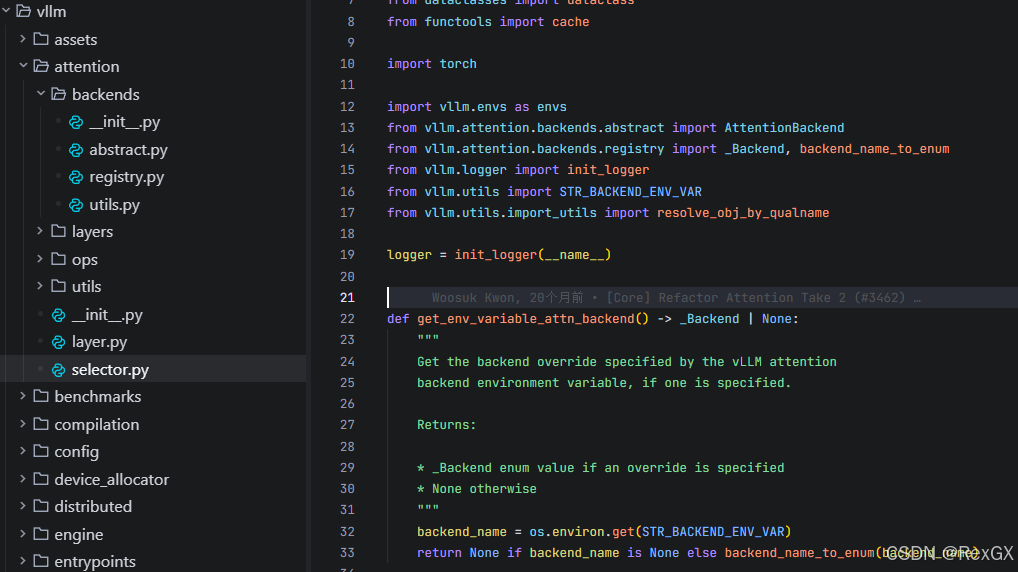Expand the utils folder chevron
Image resolution: width=1018 pixels, height=572 pixels.
pyautogui.click(x=40, y=286)
